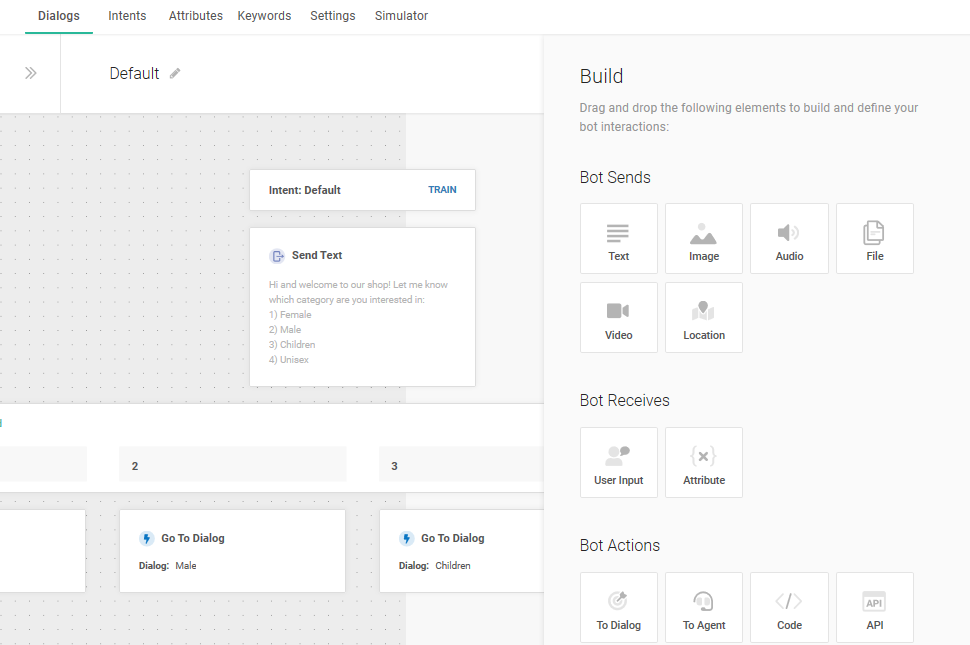Select the To Dialog action tile
This screenshot has height=645, width=970.
(618, 608)
